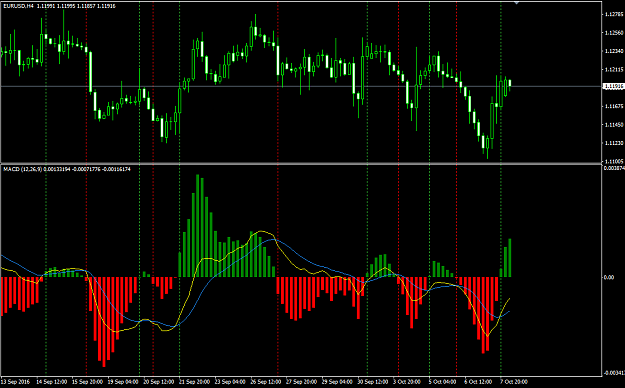The height and width of the screenshot is (388, 625).
Task: Click the 23 Sep 04:00 time label
Action: 230,382
